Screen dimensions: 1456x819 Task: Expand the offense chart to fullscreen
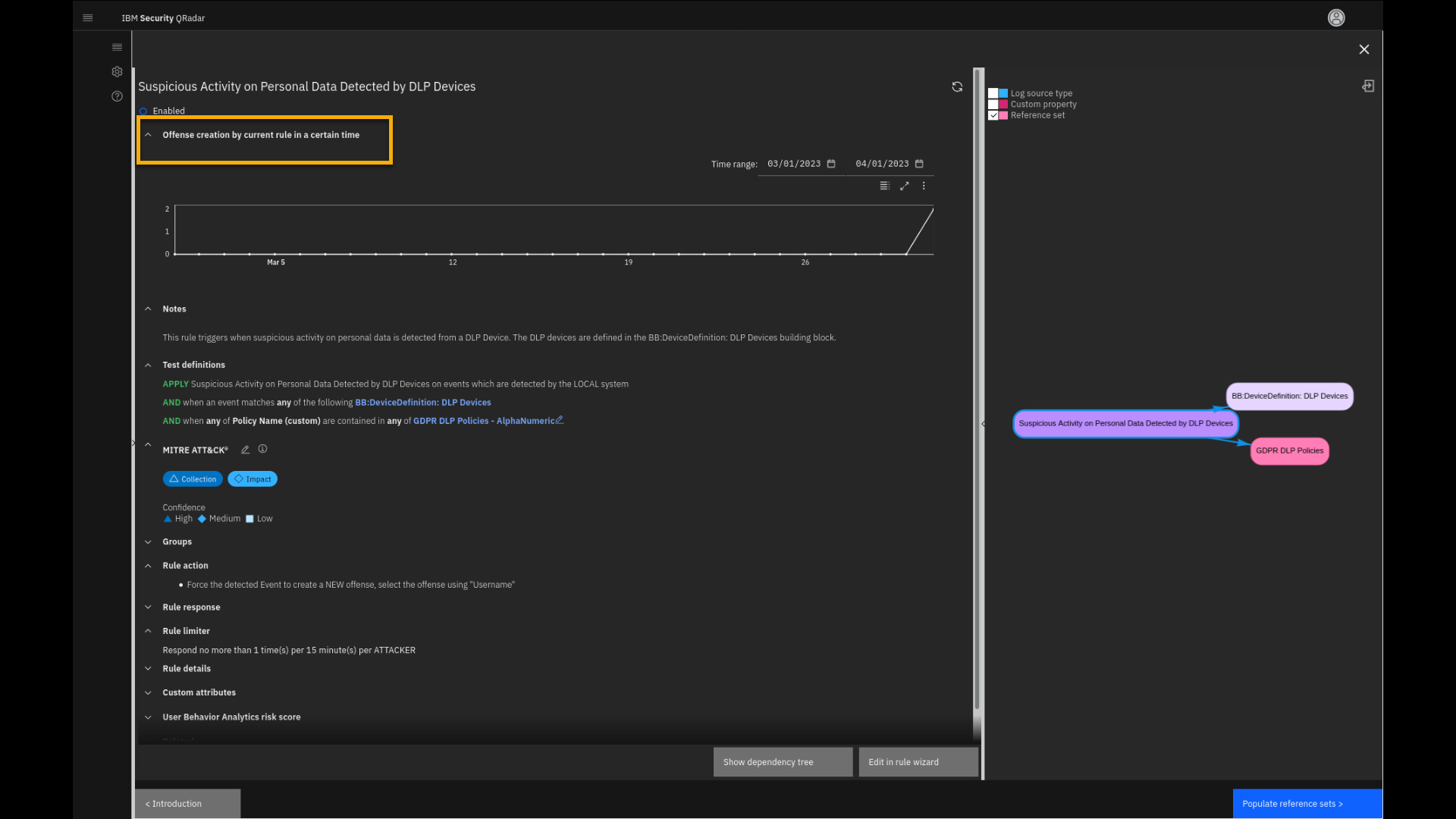pos(904,186)
